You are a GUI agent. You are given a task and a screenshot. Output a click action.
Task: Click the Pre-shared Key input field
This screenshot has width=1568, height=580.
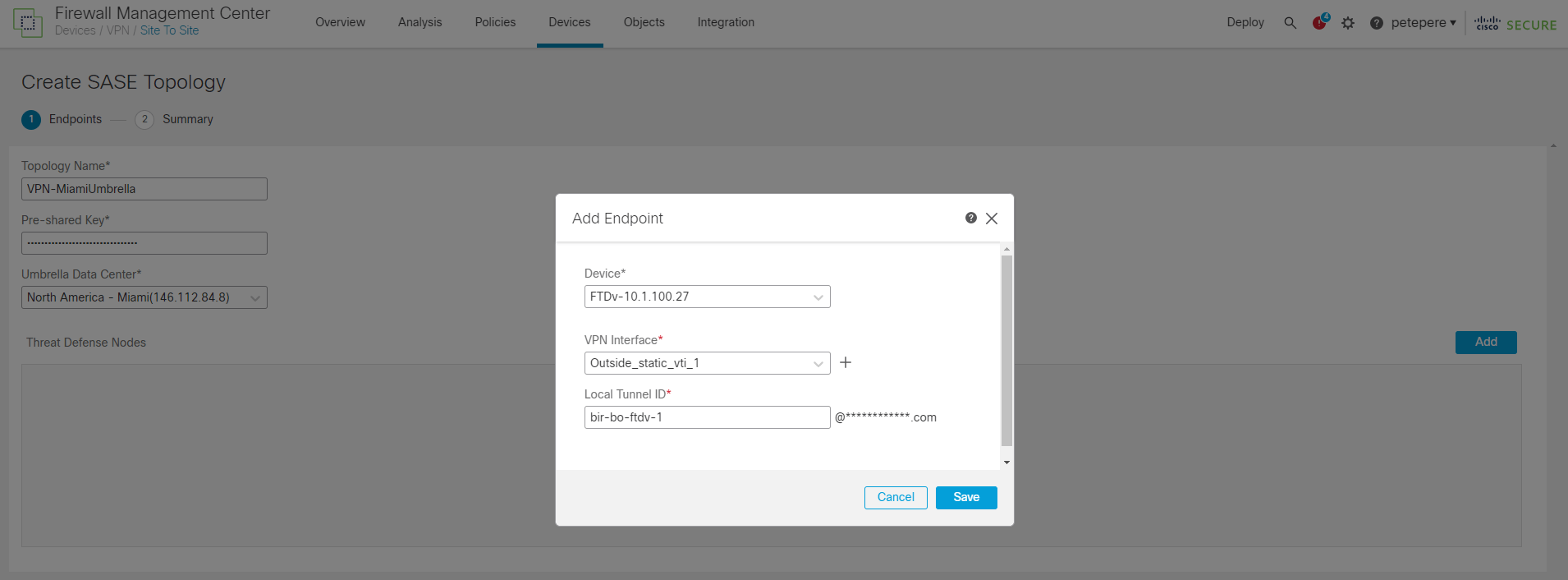point(144,243)
